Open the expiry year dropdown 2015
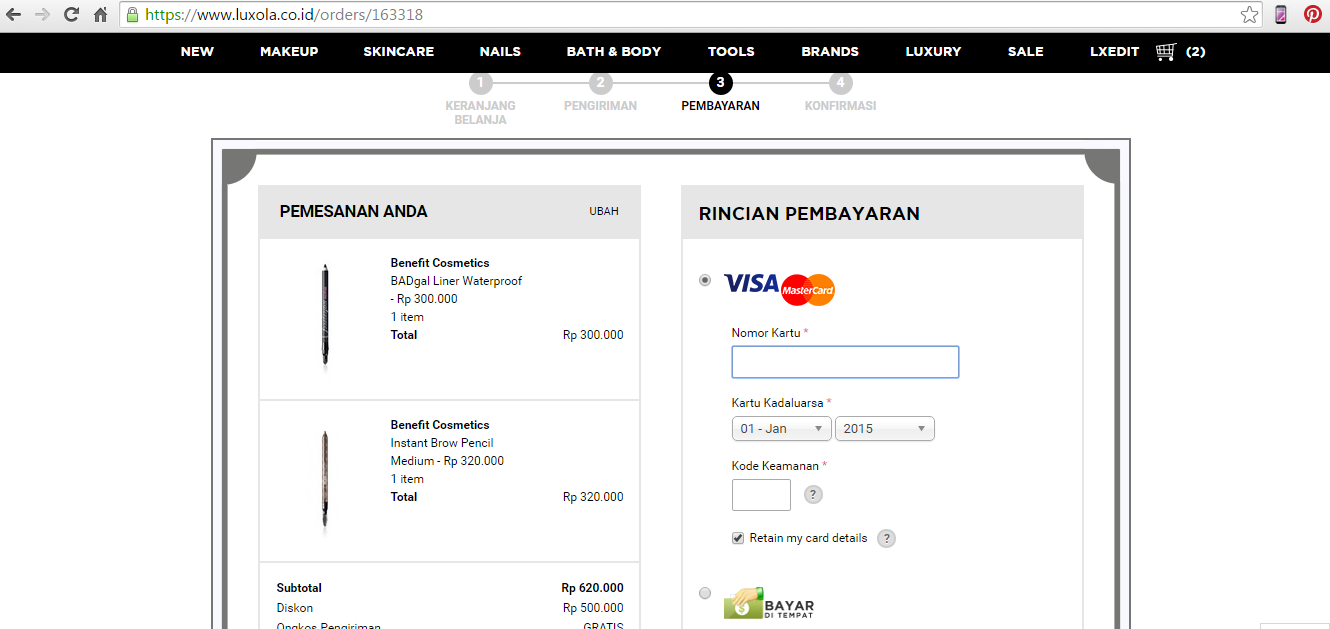This screenshot has height=629, width=1330. [x=885, y=428]
